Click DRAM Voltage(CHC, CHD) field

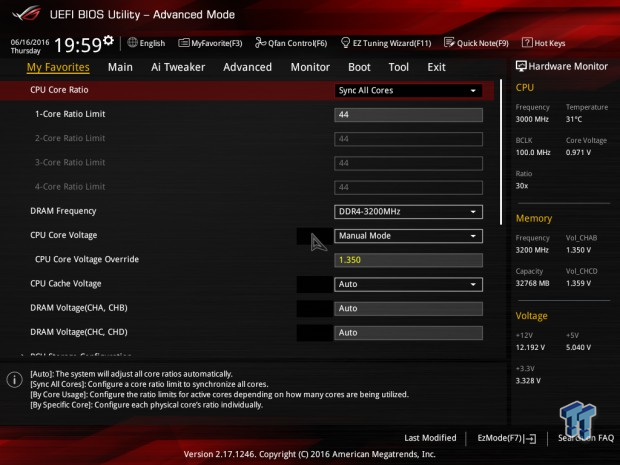(408, 333)
